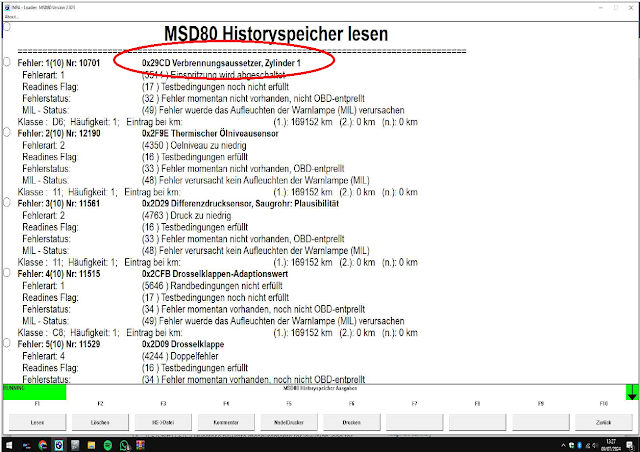The width and height of the screenshot is (640, 452).
Task: Open WhatsApp from the taskbar
Action: (124, 445)
